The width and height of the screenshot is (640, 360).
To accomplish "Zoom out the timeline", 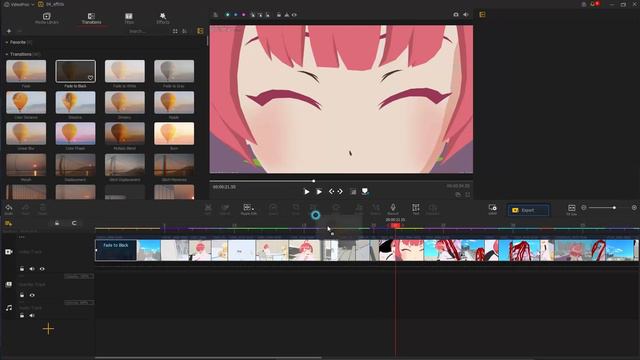I will pyautogui.click(x=584, y=208).
